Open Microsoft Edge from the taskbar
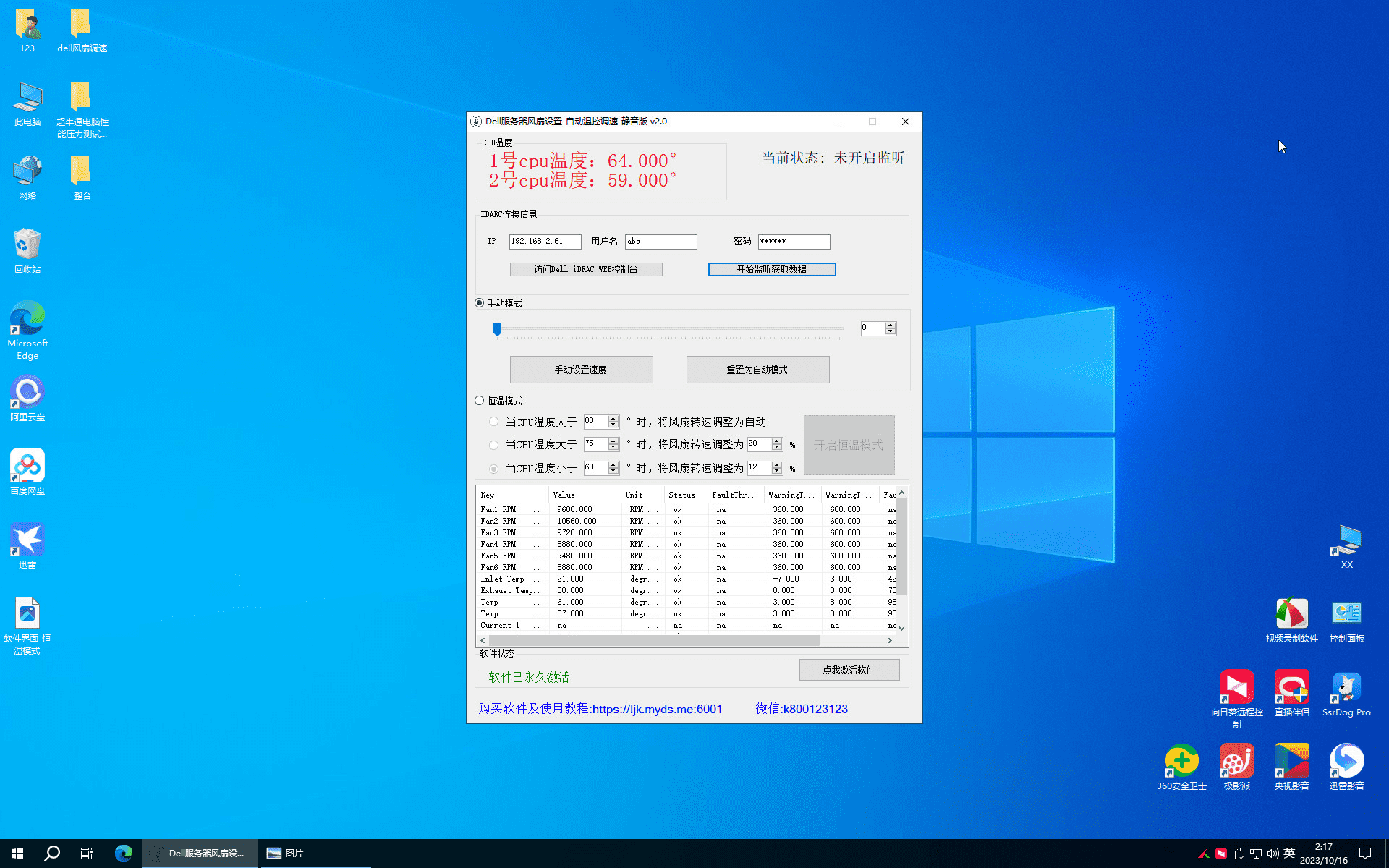This screenshot has height=868, width=1389. click(124, 854)
